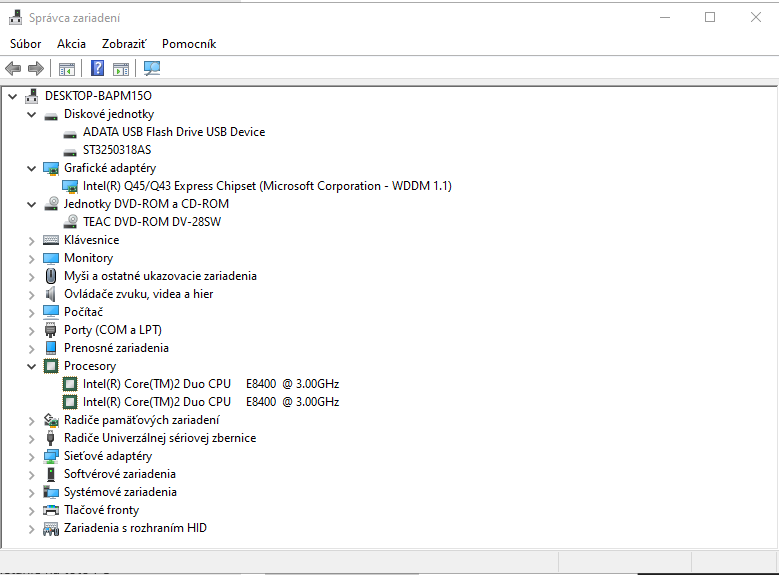The height and width of the screenshot is (575, 779).
Task: Click the Radiče pamäťových zariadení icon
Action: (51, 420)
